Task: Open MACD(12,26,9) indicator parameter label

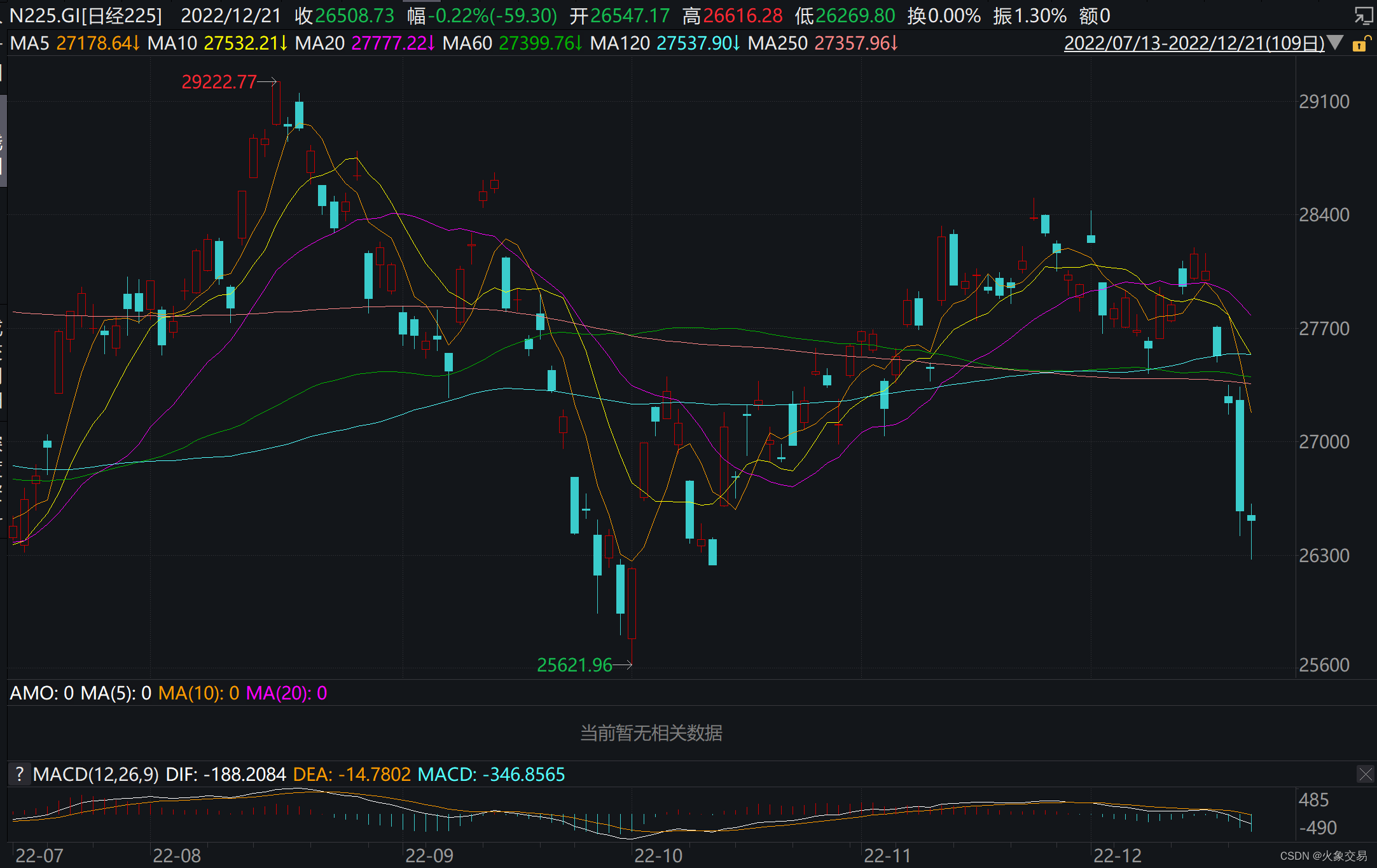Action: pyautogui.click(x=96, y=774)
